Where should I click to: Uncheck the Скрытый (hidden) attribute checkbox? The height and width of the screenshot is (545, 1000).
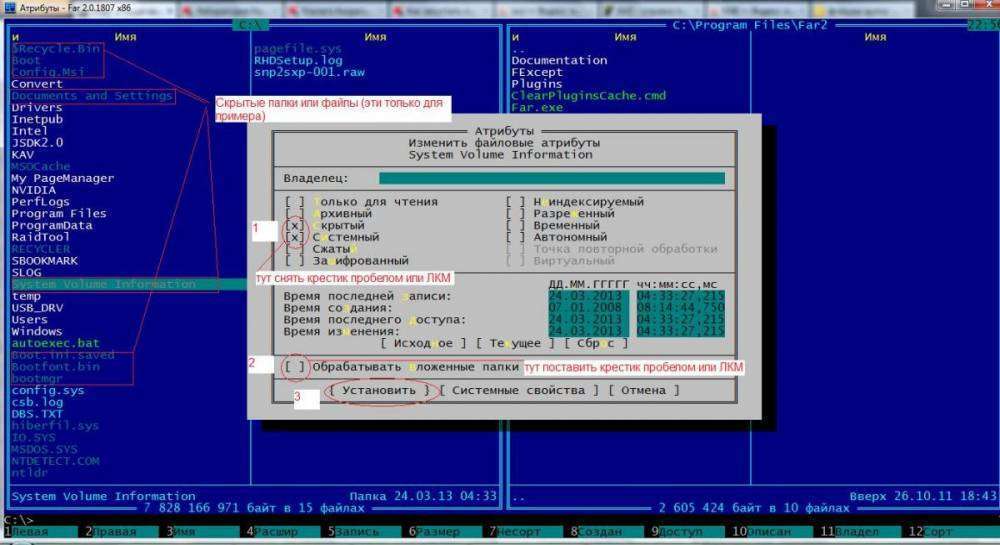point(295,226)
